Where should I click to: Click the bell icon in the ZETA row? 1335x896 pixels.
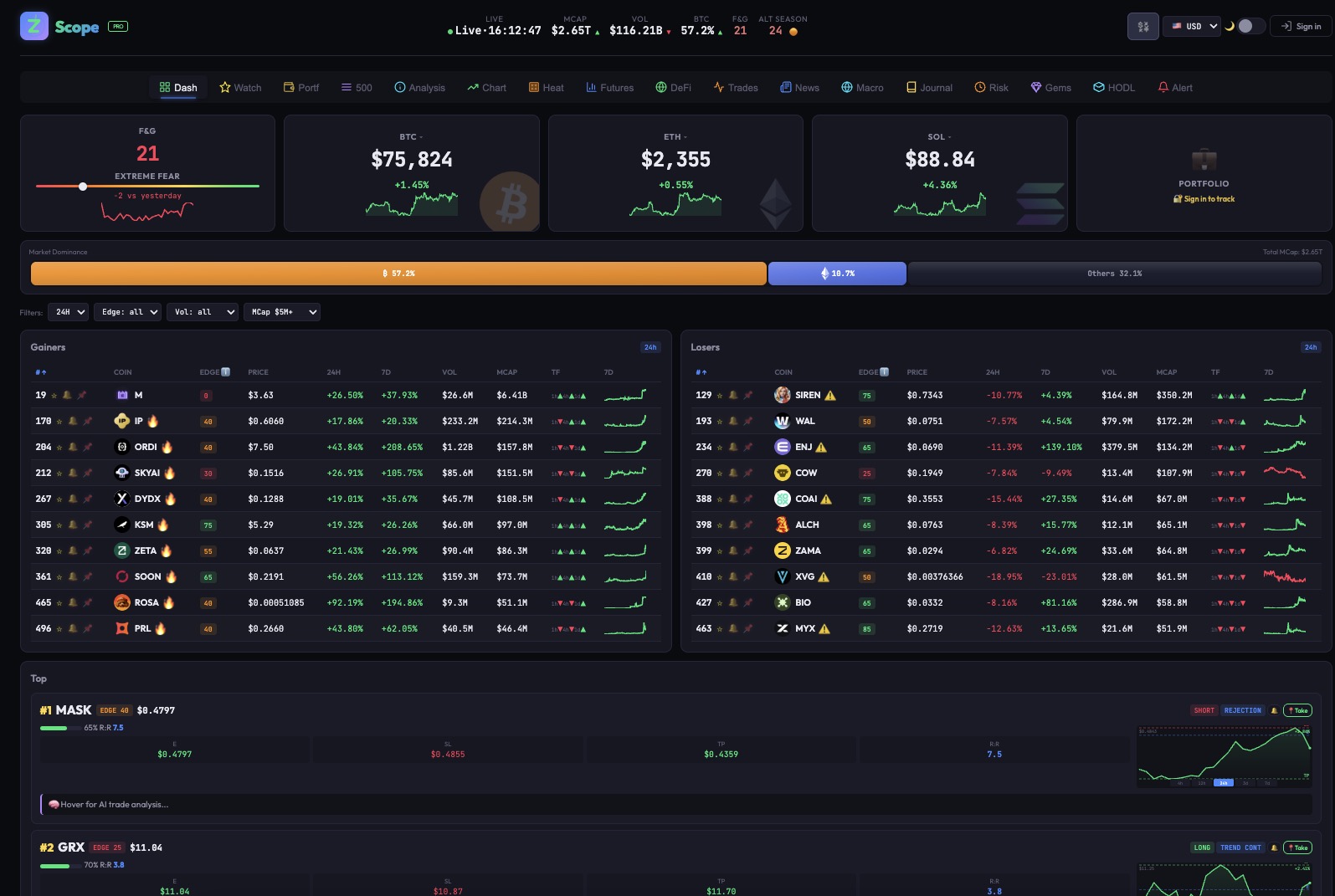click(x=72, y=551)
